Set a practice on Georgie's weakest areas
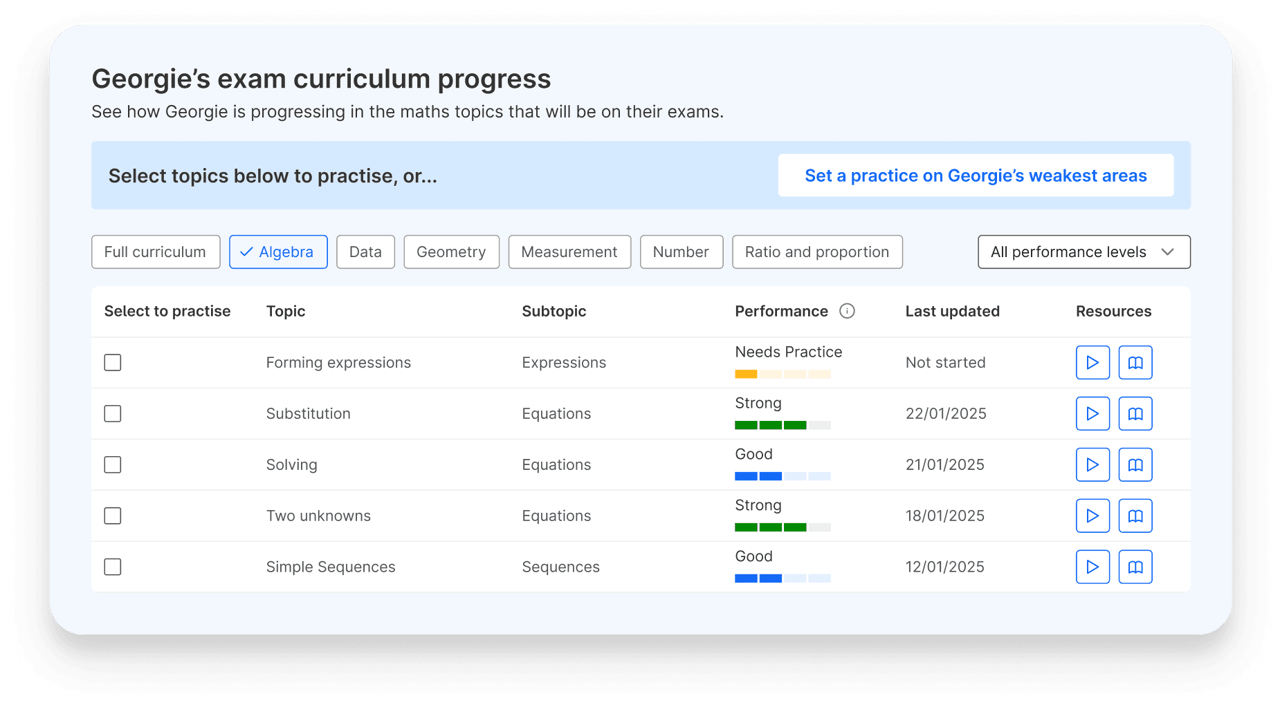1280x707 pixels. tap(976, 175)
